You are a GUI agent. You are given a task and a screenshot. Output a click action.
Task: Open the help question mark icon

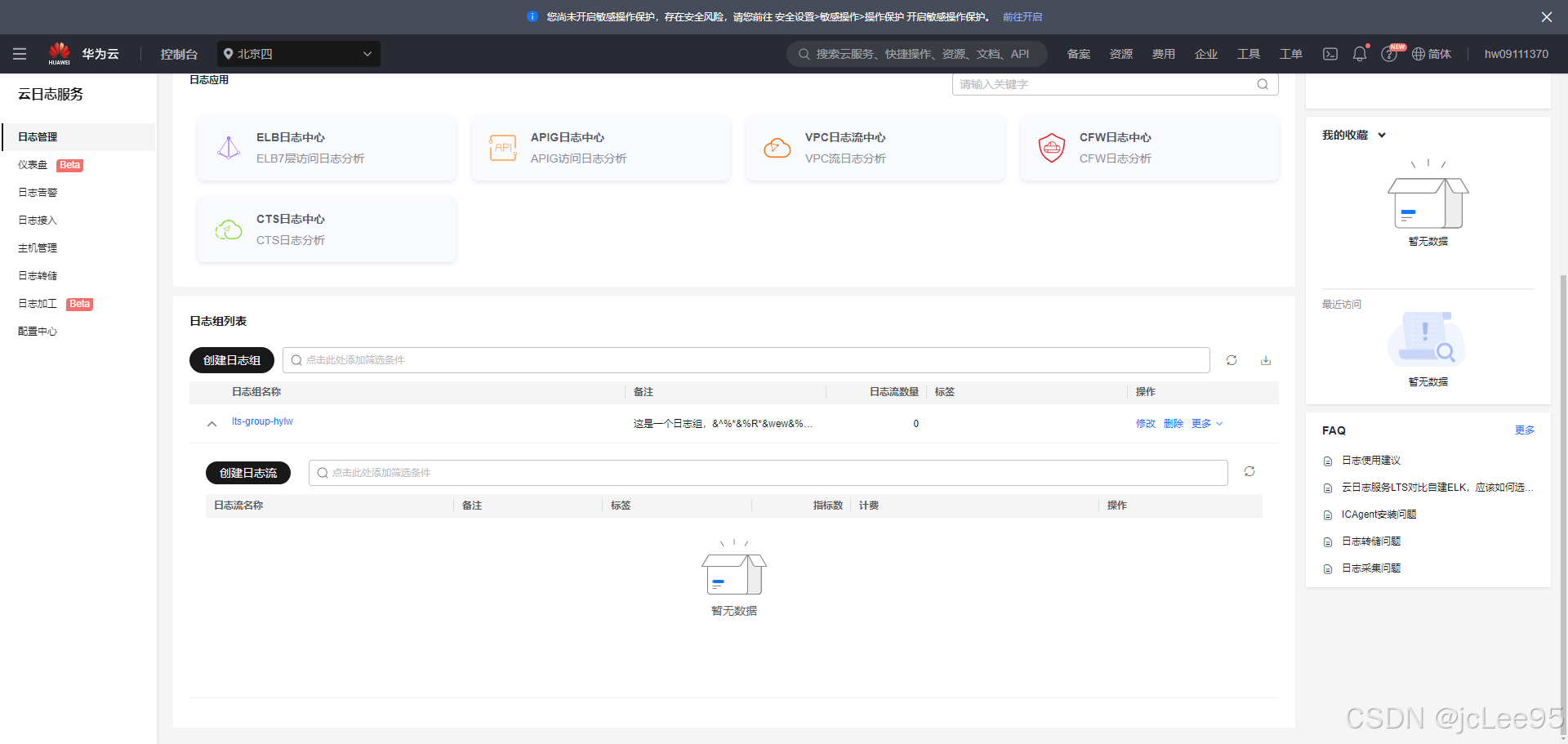(x=1388, y=54)
